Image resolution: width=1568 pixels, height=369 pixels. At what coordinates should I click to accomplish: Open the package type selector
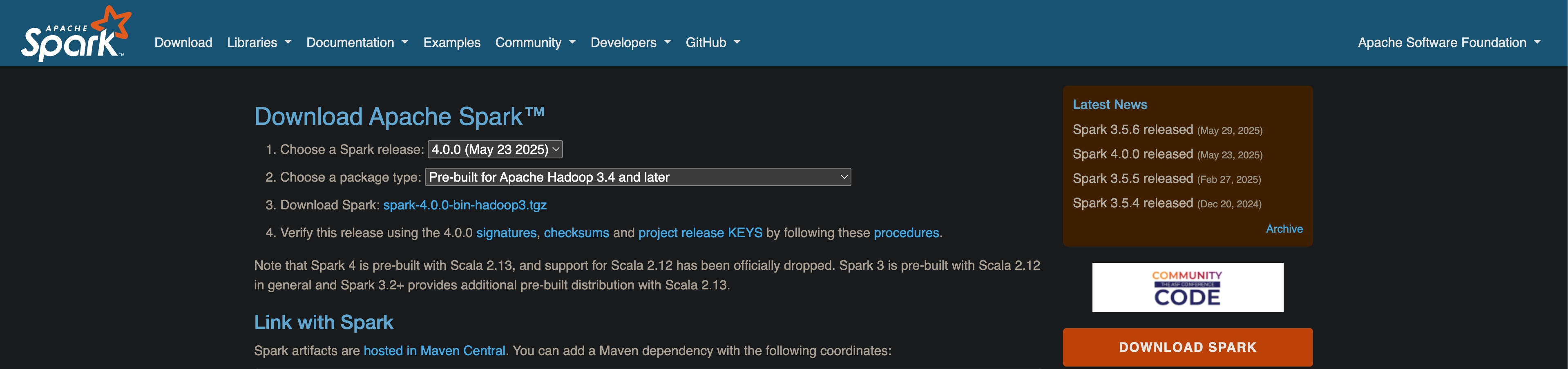point(637,178)
